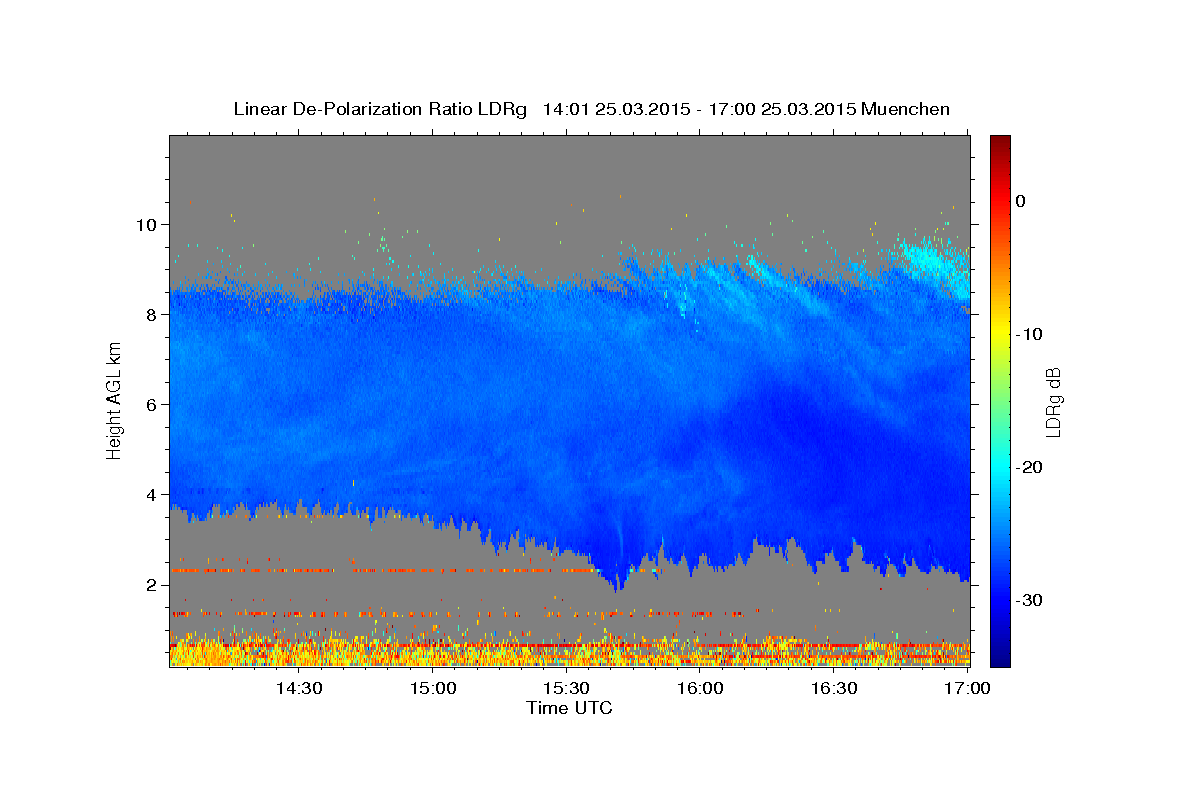The image size is (1200, 800).
Task: Click the colorbar label '-10'
Action: click(x=1029, y=334)
